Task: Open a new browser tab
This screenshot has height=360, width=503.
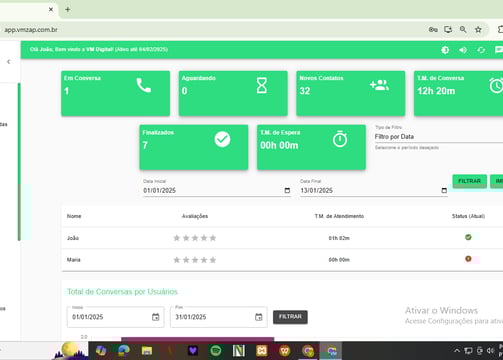Action: [x=68, y=9]
